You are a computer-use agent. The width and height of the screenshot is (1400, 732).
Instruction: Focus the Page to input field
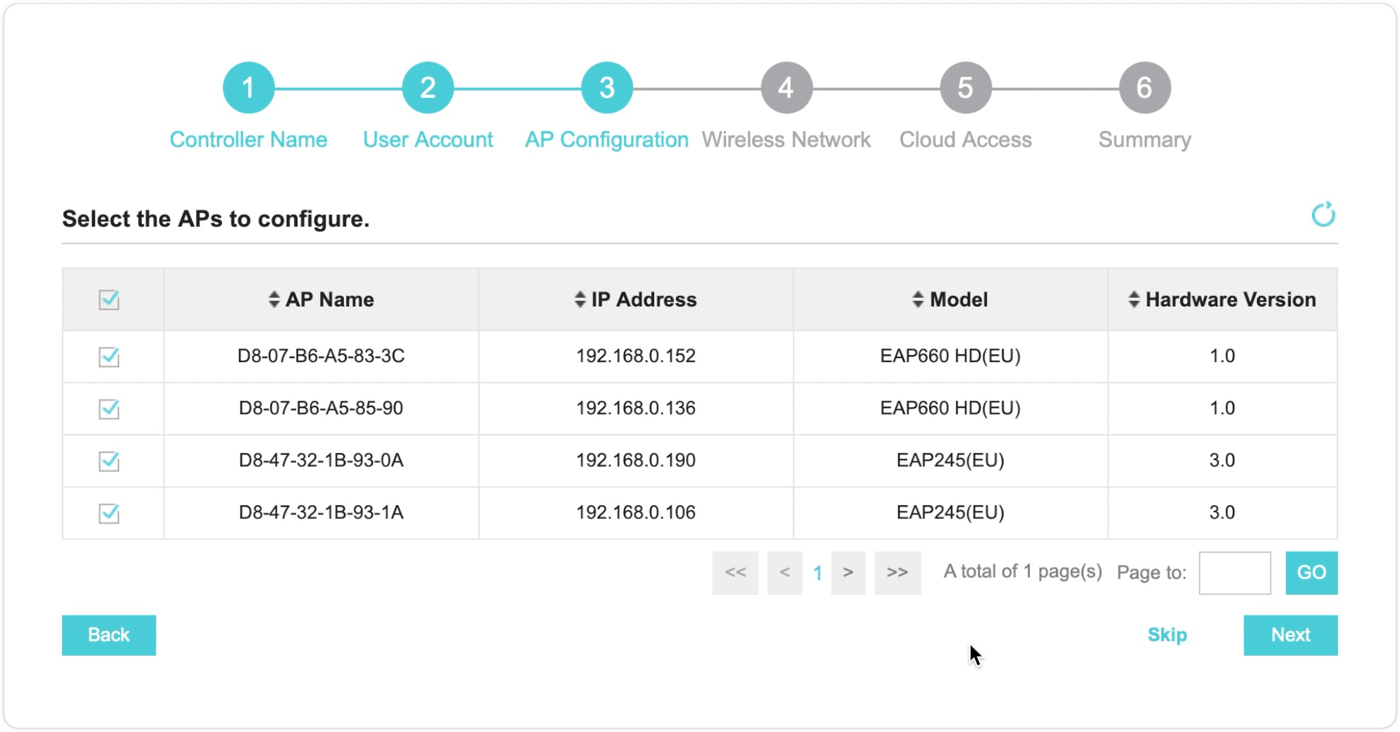coord(1234,573)
